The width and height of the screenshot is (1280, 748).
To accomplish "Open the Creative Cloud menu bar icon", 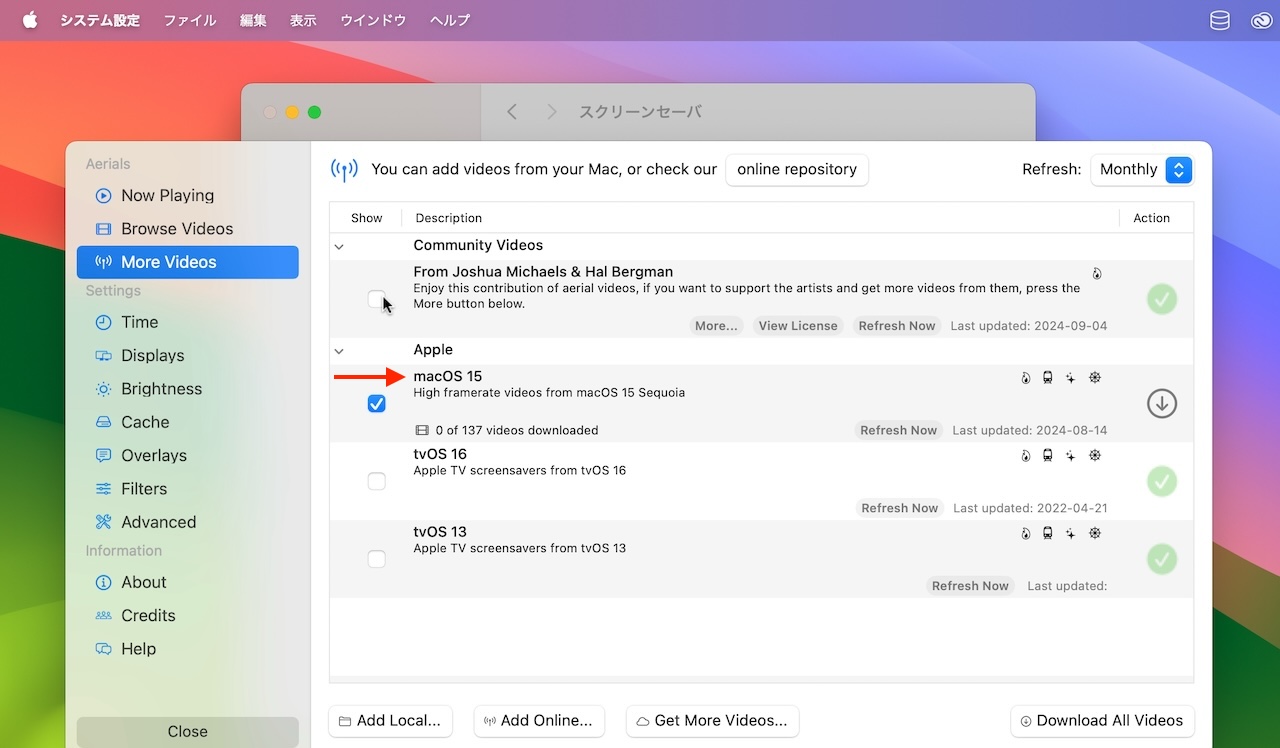I will pos(1260,20).
